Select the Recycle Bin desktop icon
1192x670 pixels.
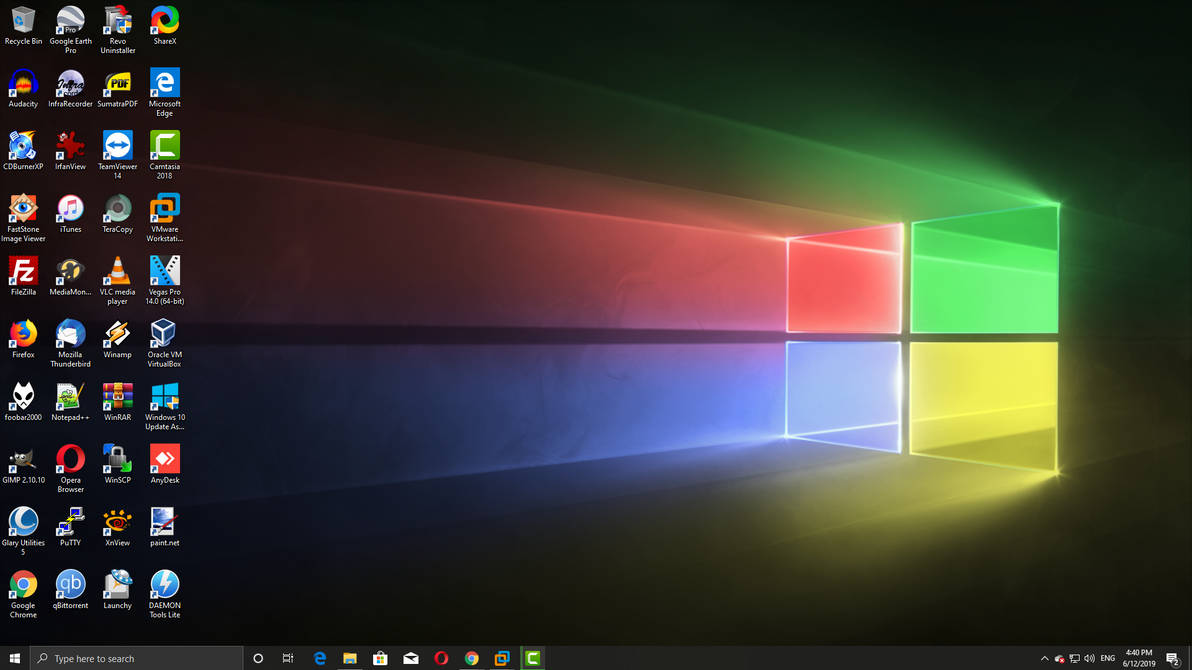tap(24, 26)
